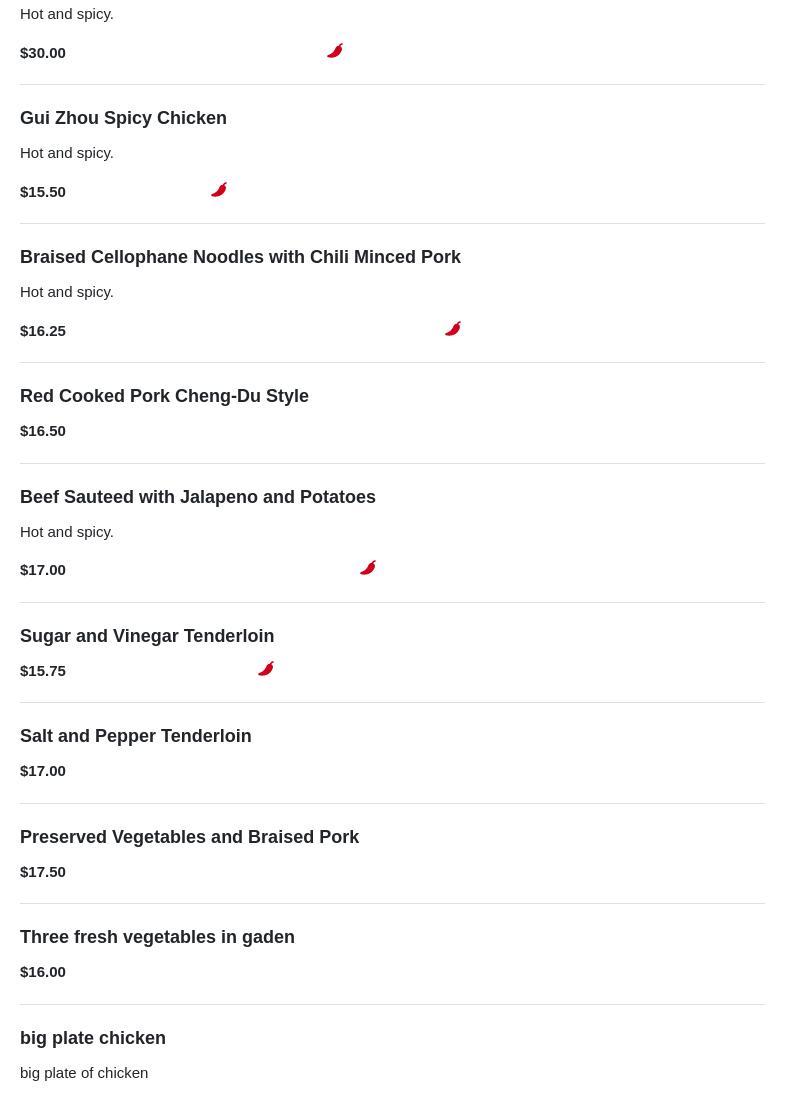
Task: Click the $17.50 price for Preserved Vegetables
Action: pos(43,872)
